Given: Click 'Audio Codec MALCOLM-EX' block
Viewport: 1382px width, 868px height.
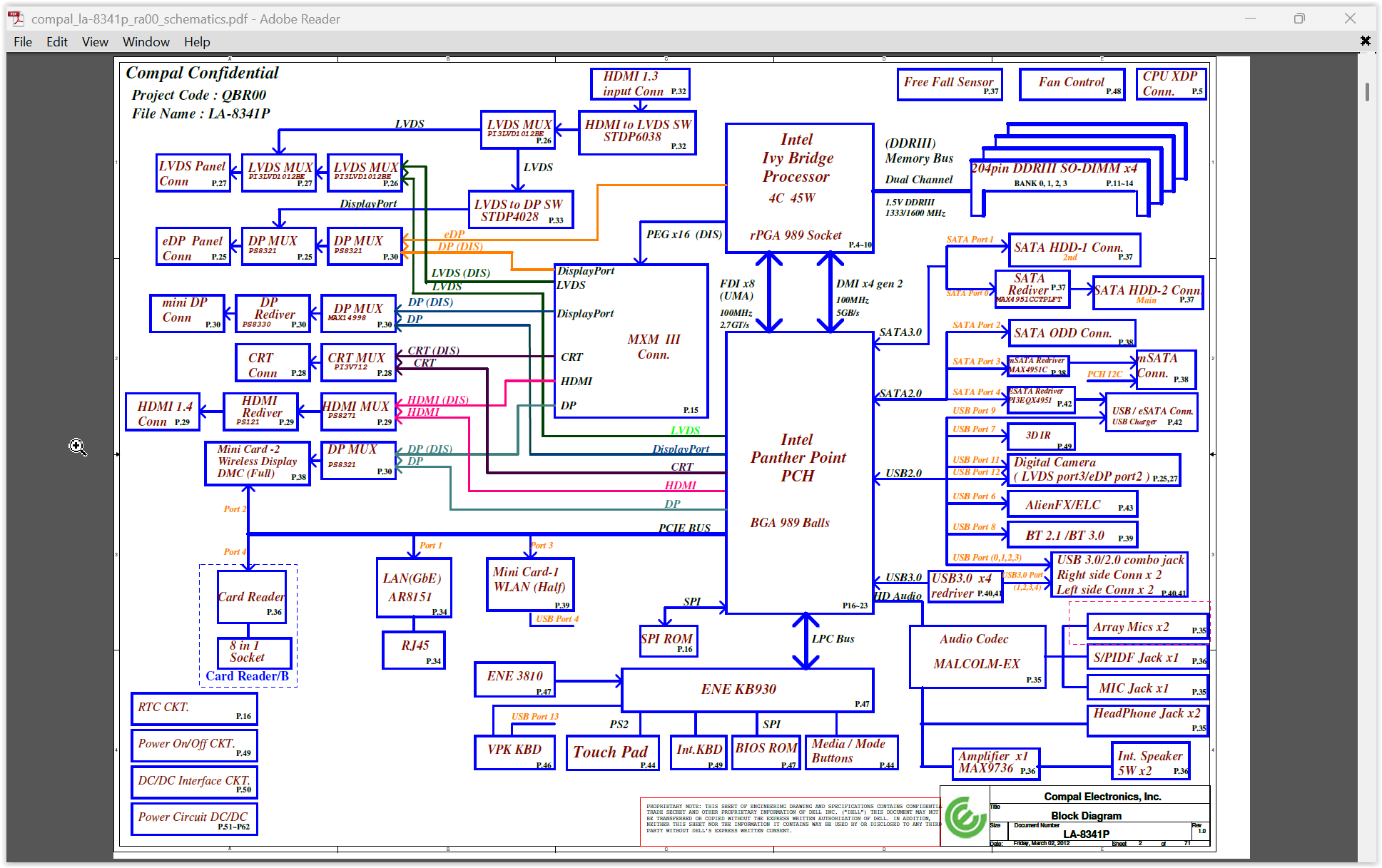Looking at the screenshot, I should pos(977,656).
